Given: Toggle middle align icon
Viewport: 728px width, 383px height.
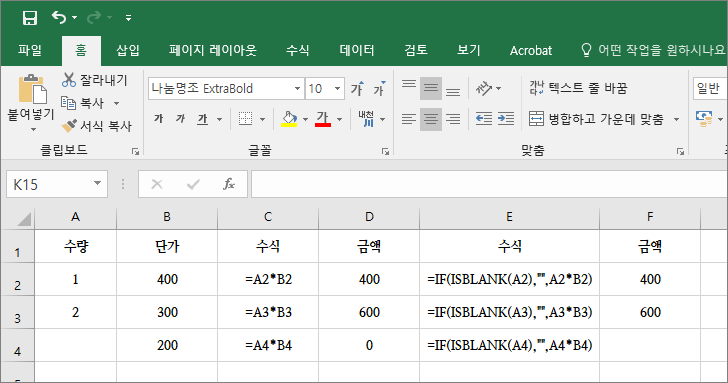Looking at the screenshot, I should tap(431, 88).
